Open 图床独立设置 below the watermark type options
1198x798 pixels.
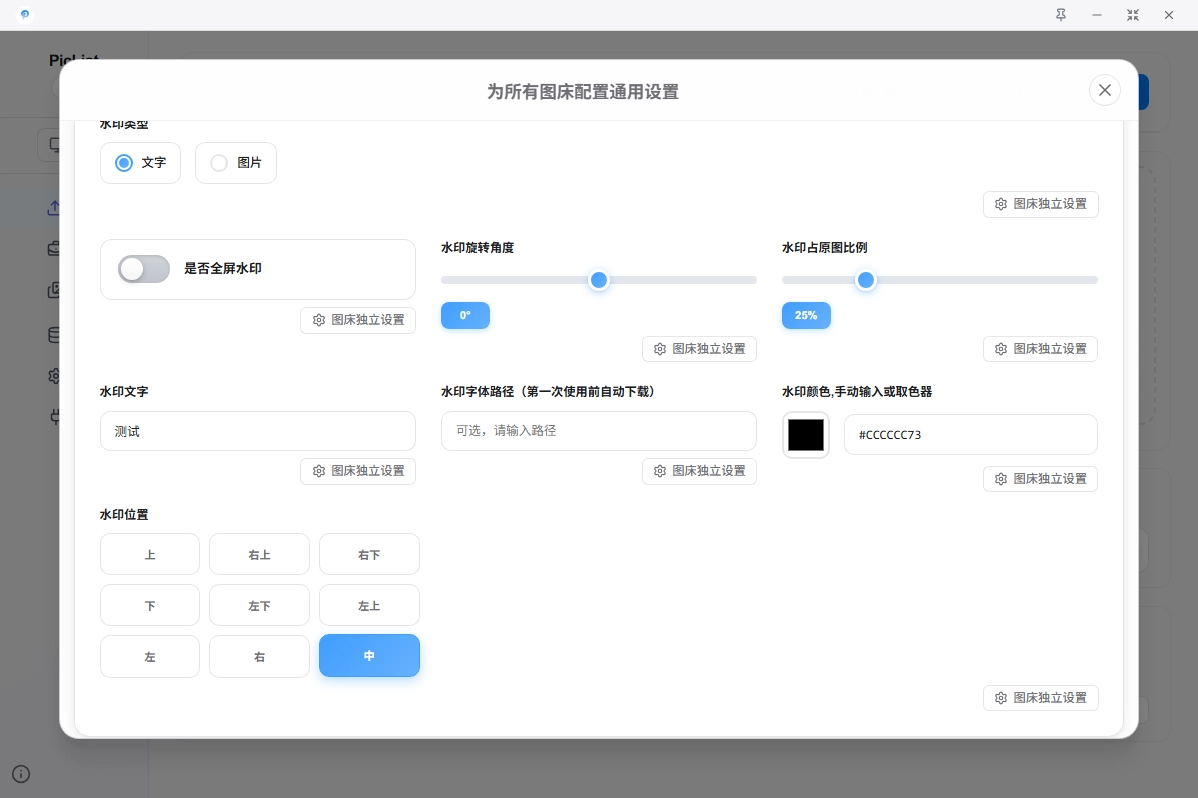tap(1040, 204)
